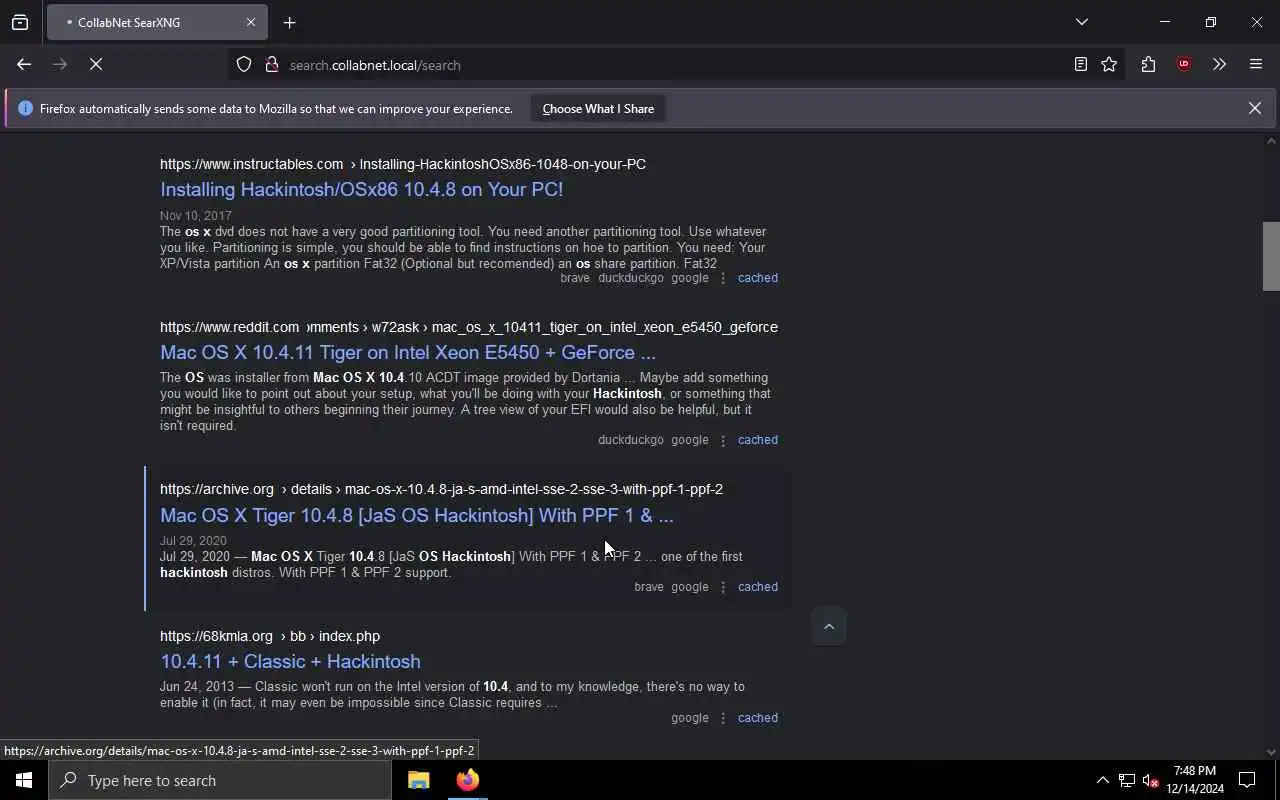Image resolution: width=1280 pixels, height=800 pixels.
Task: Close the CollabNet SearXNG tab
Action: pyautogui.click(x=251, y=22)
